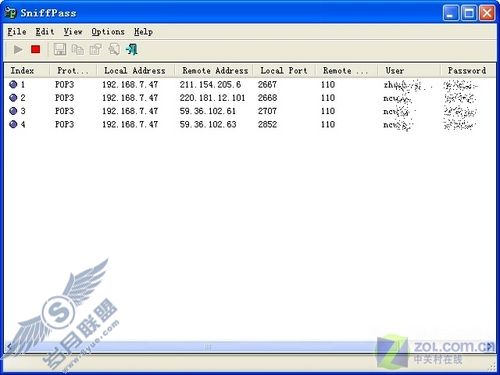The width and height of the screenshot is (500, 375).
Task: Click remote port 110 in row 1
Action: pyautogui.click(x=328, y=84)
